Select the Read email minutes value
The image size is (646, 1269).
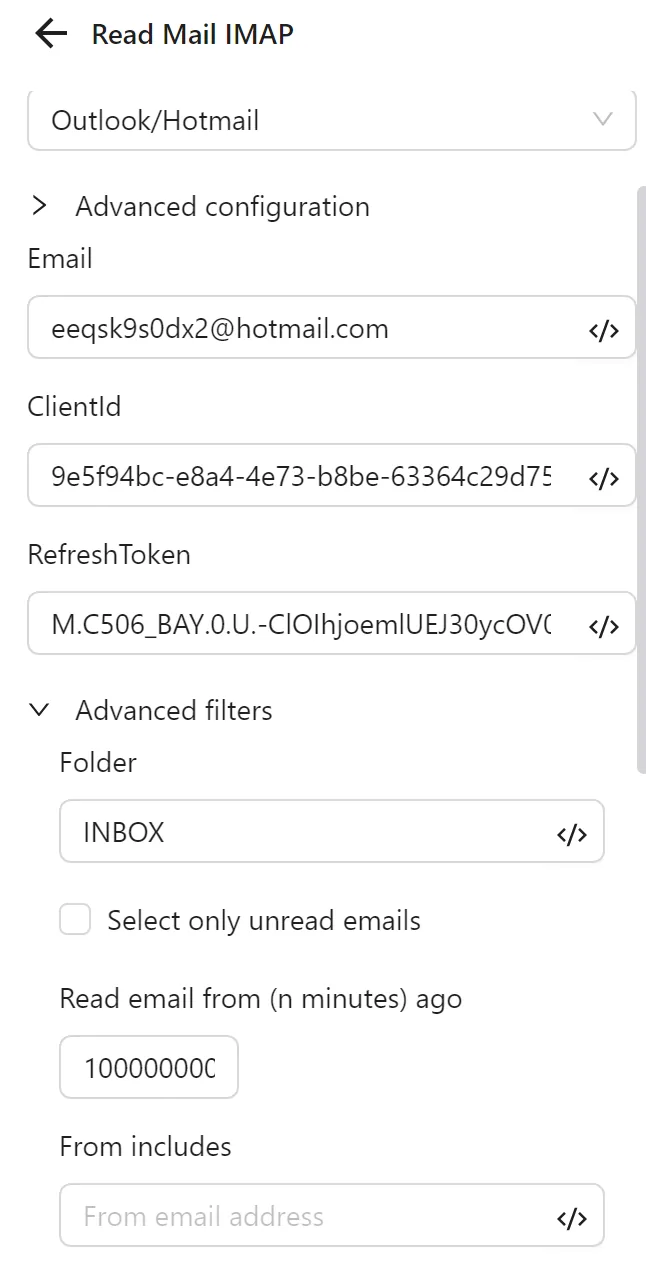[x=148, y=1067]
